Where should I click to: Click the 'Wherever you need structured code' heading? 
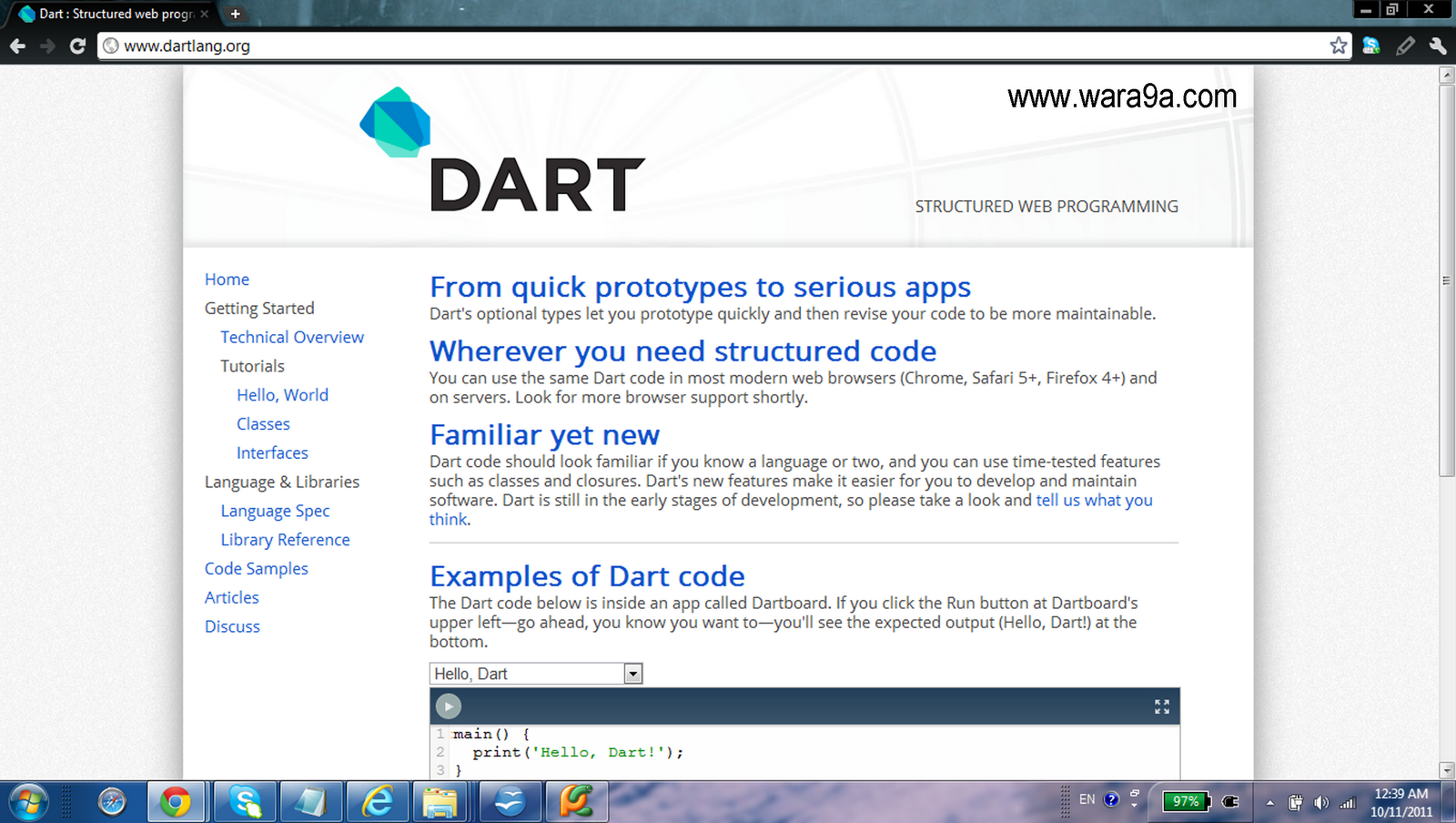tap(682, 351)
